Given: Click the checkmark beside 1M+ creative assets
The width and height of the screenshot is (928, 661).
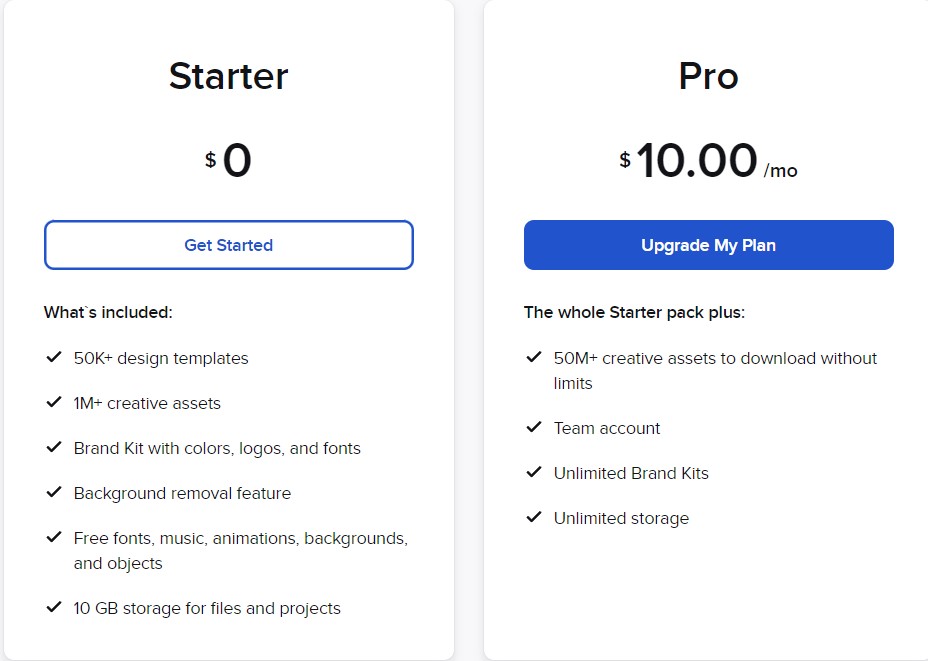Looking at the screenshot, I should (x=54, y=403).
